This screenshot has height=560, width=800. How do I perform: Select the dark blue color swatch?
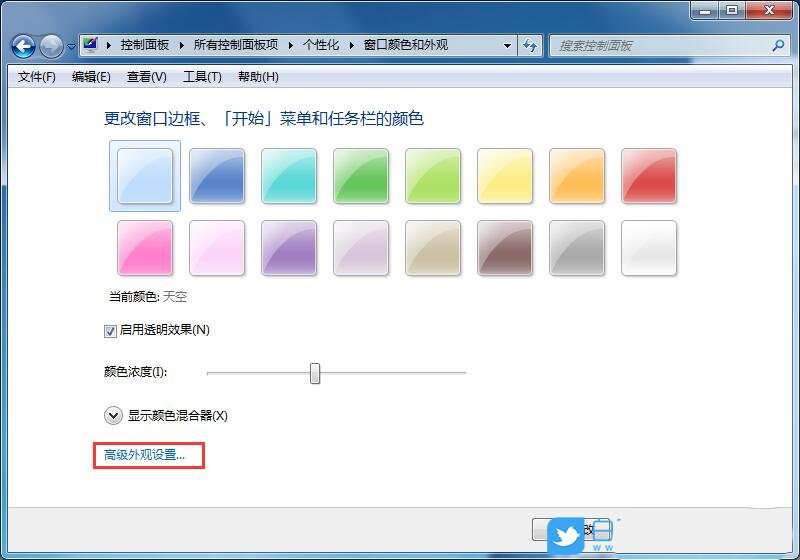[217, 176]
